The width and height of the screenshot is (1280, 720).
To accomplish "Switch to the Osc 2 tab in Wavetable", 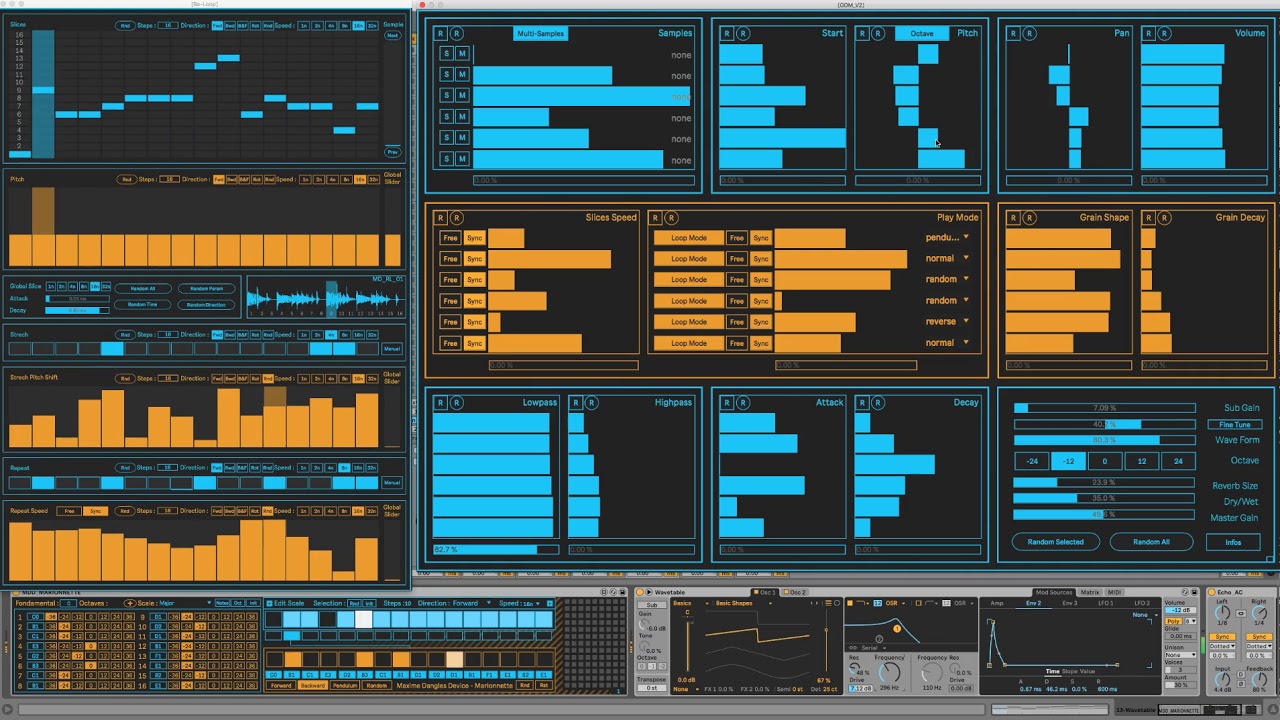I will click(x=796, y=592).
